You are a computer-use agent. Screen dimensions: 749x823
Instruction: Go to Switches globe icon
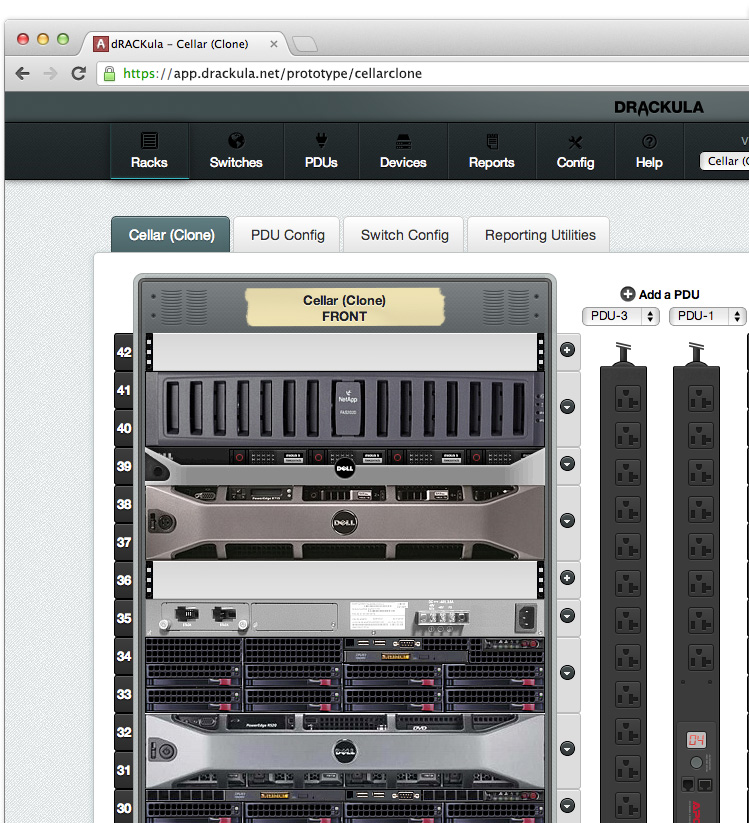click(x=236, y=141)
